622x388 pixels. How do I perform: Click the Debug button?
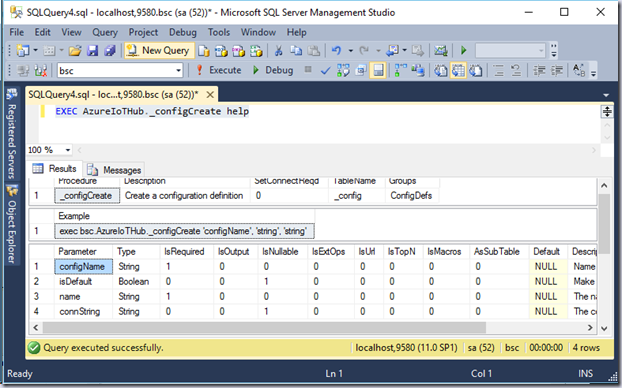pos(273,71)
